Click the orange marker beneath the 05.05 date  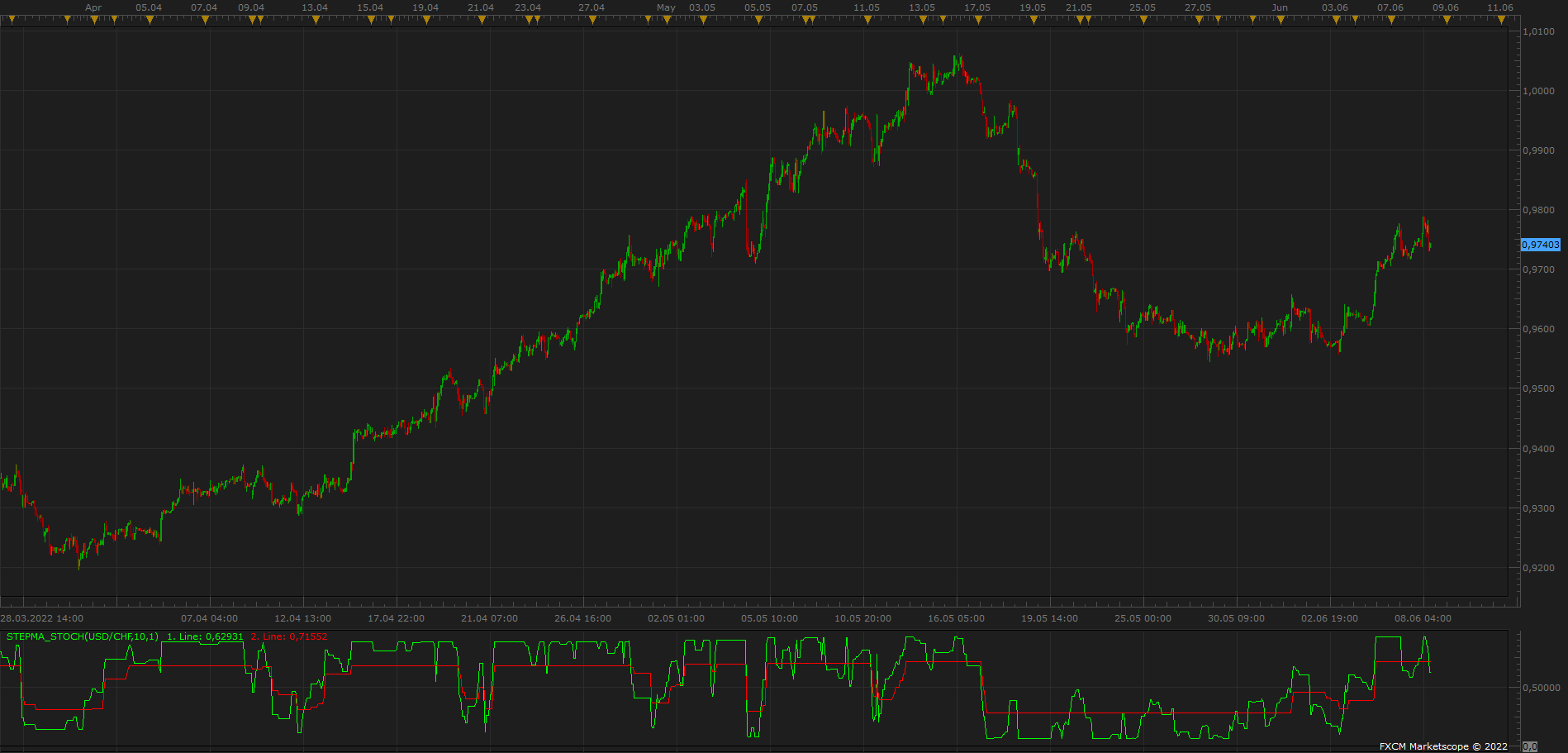click(x=758, y=20)
